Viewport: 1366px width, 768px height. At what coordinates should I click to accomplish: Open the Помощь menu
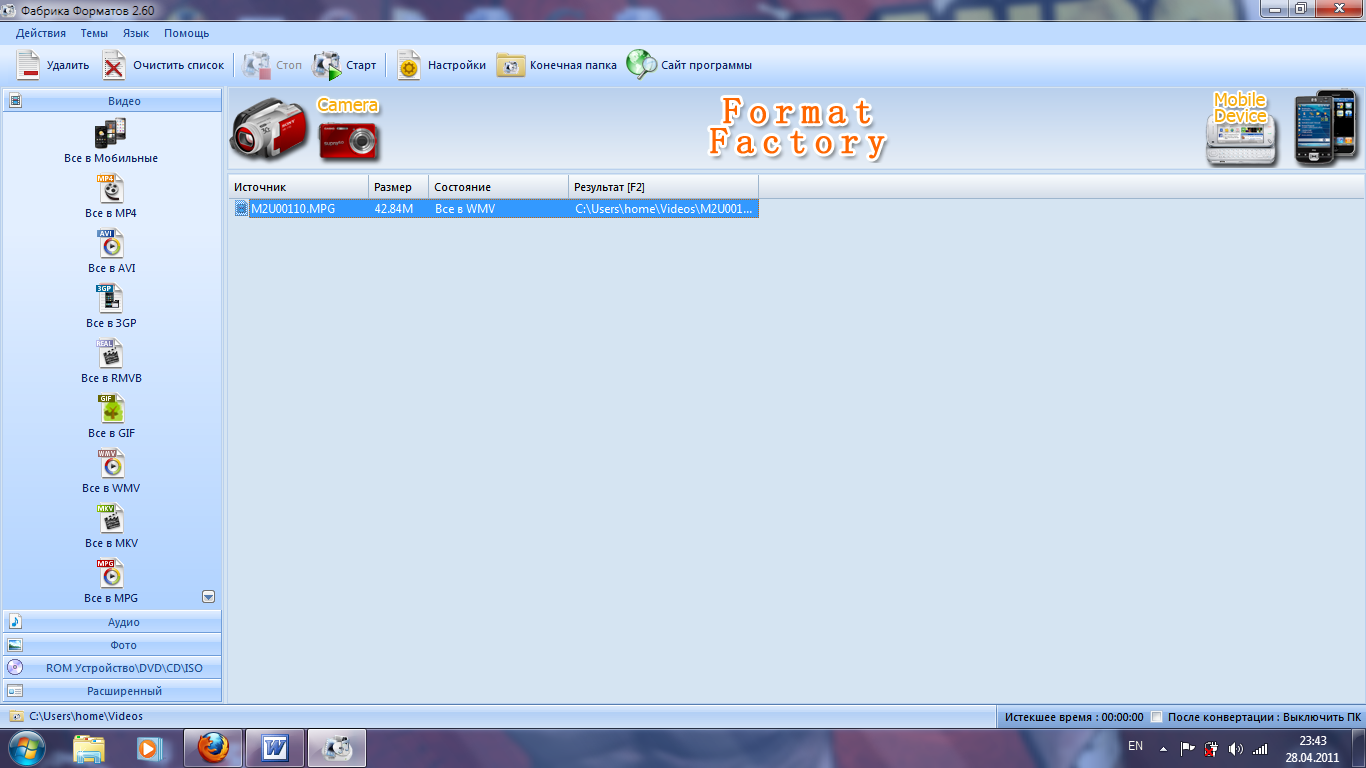point(187,33)
